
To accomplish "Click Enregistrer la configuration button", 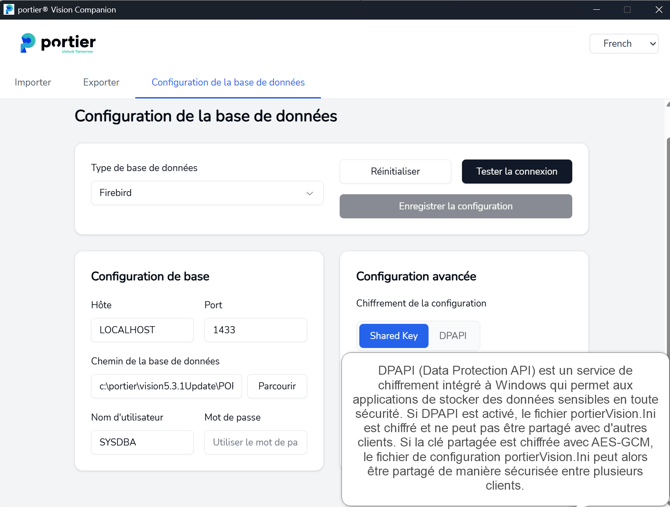I will click(x=455, y=206).
